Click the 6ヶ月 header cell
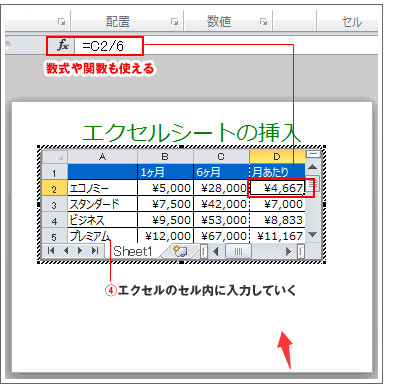394x388 pixels. coord(221,172)
